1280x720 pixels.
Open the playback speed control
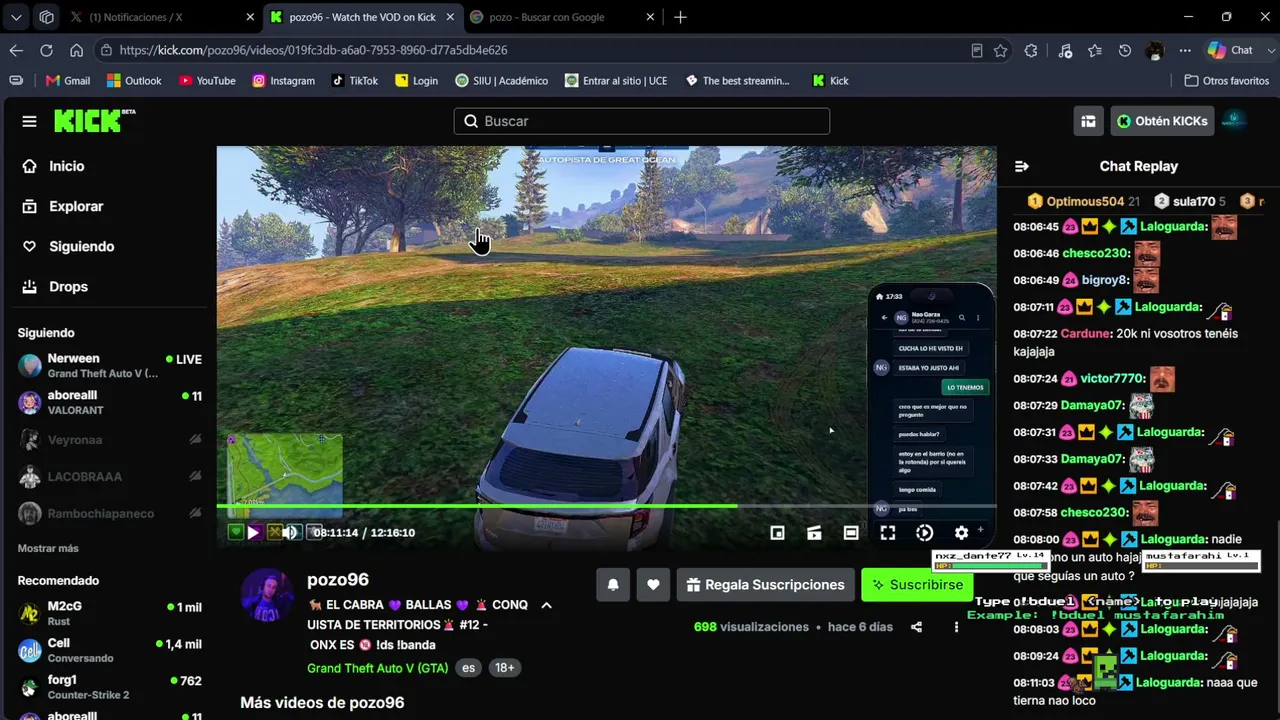[x=924, y=533]
